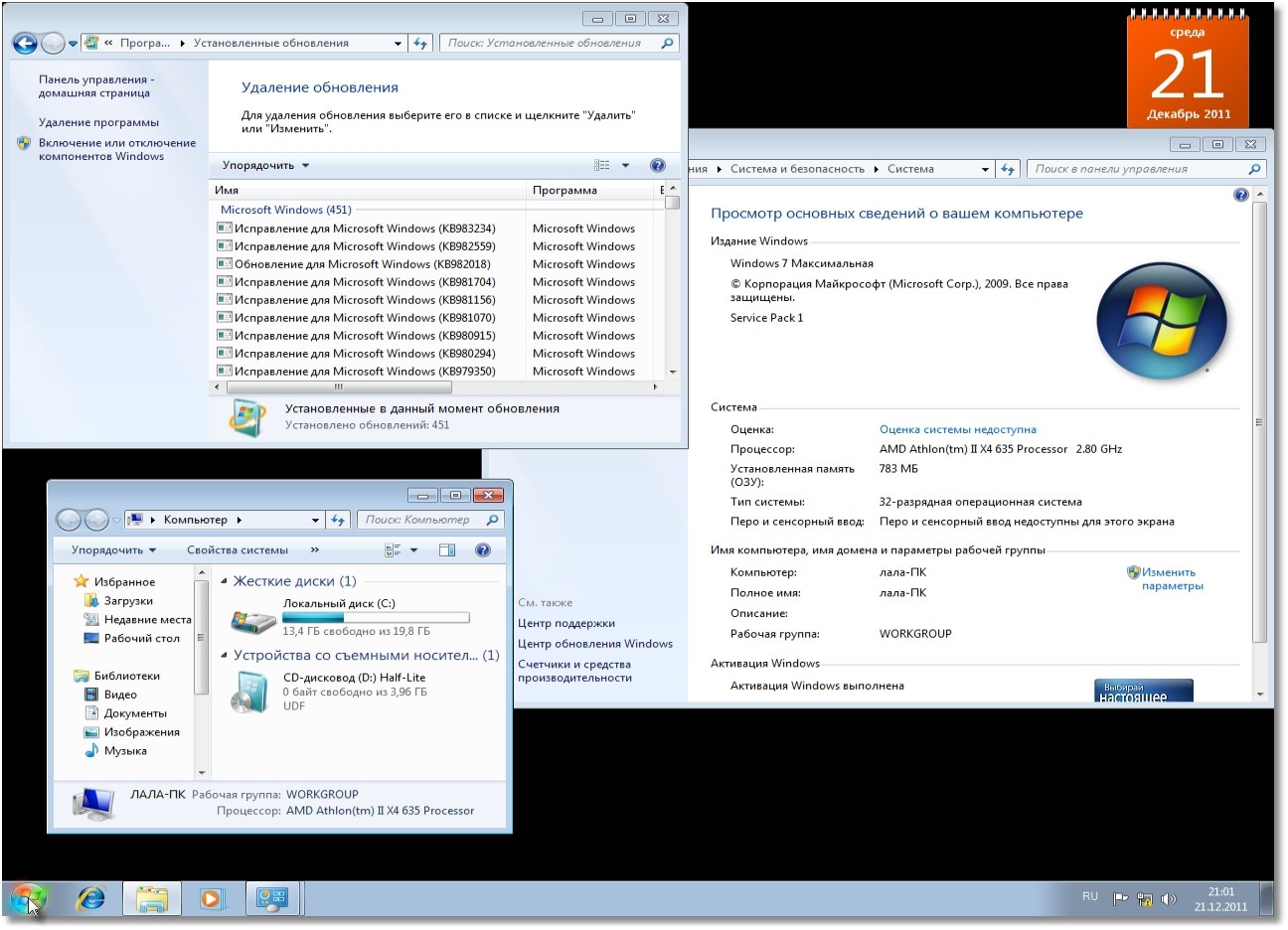Viewport: 1288px width, 930px height.
Task: Refresh the System window address bar
Action: coord(1008,169)
